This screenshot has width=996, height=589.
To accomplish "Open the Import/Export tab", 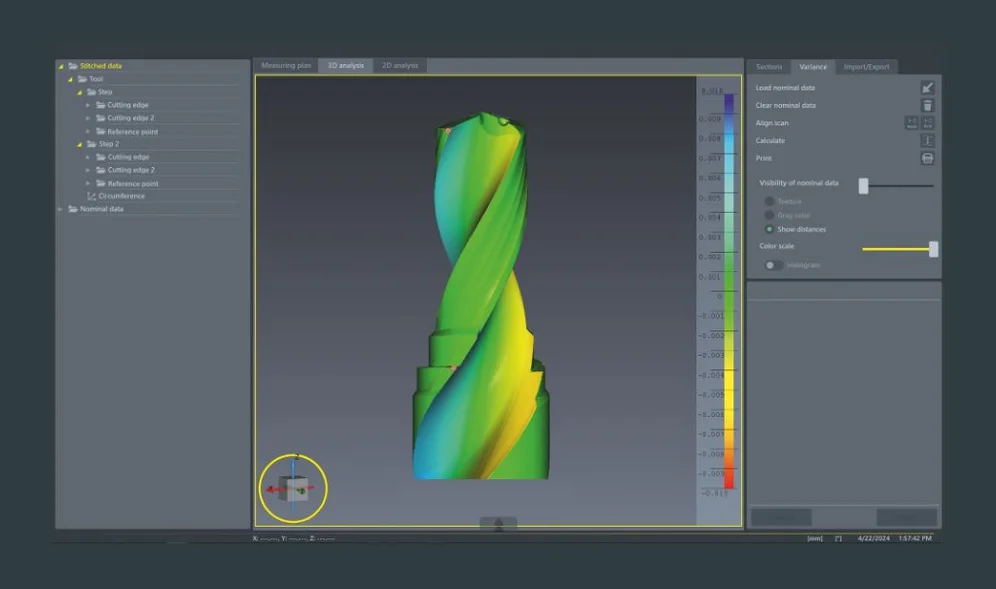I will coord(866,67).
